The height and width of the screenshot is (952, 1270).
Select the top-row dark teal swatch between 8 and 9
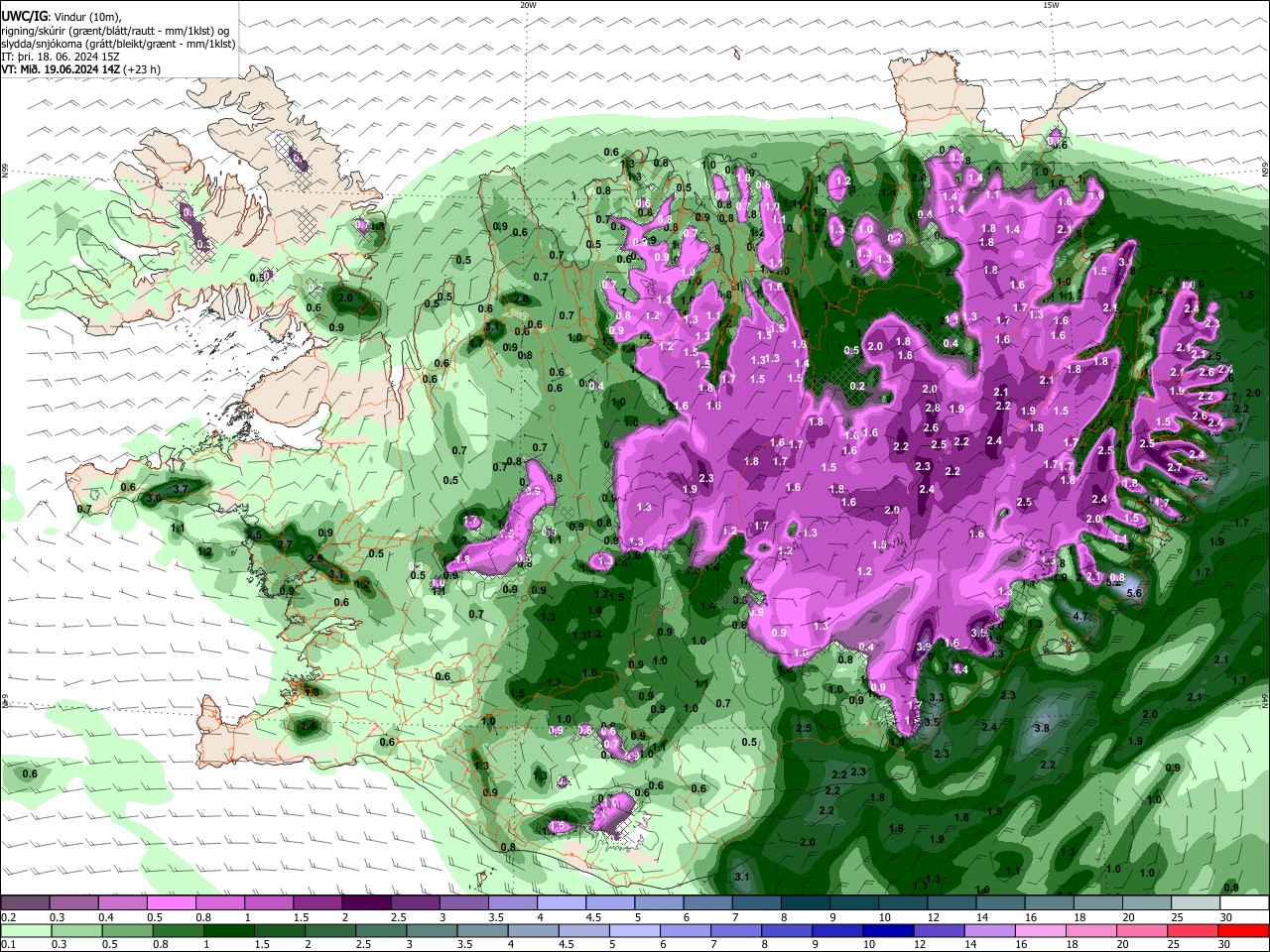coord(805,903)
